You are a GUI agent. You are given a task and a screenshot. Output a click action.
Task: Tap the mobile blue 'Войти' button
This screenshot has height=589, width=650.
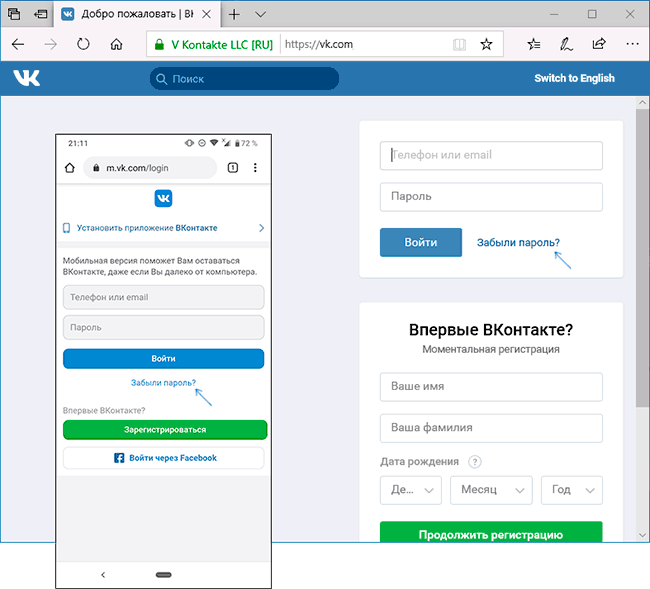click(163, 359)
